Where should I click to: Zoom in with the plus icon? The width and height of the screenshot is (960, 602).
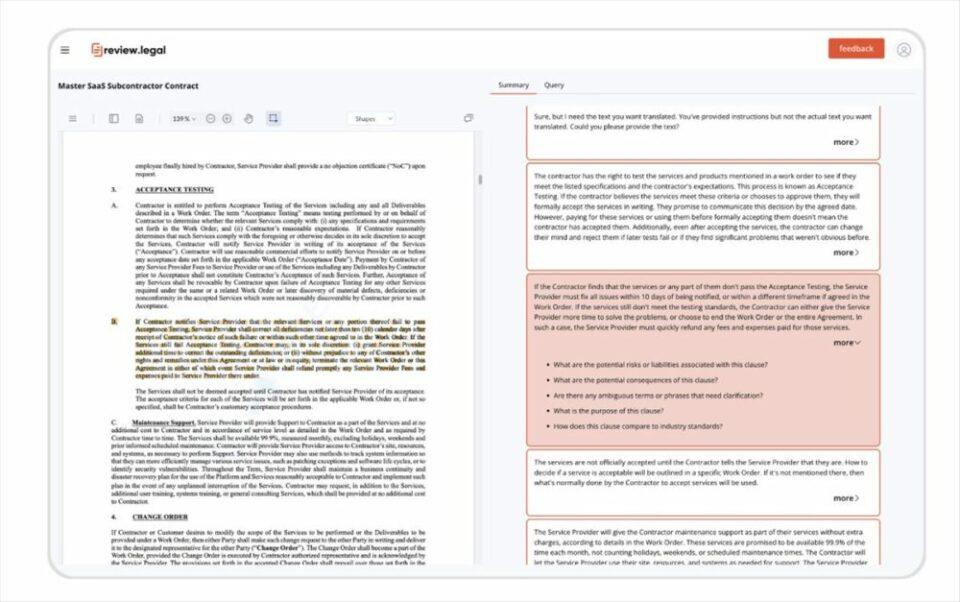[227, 118]
